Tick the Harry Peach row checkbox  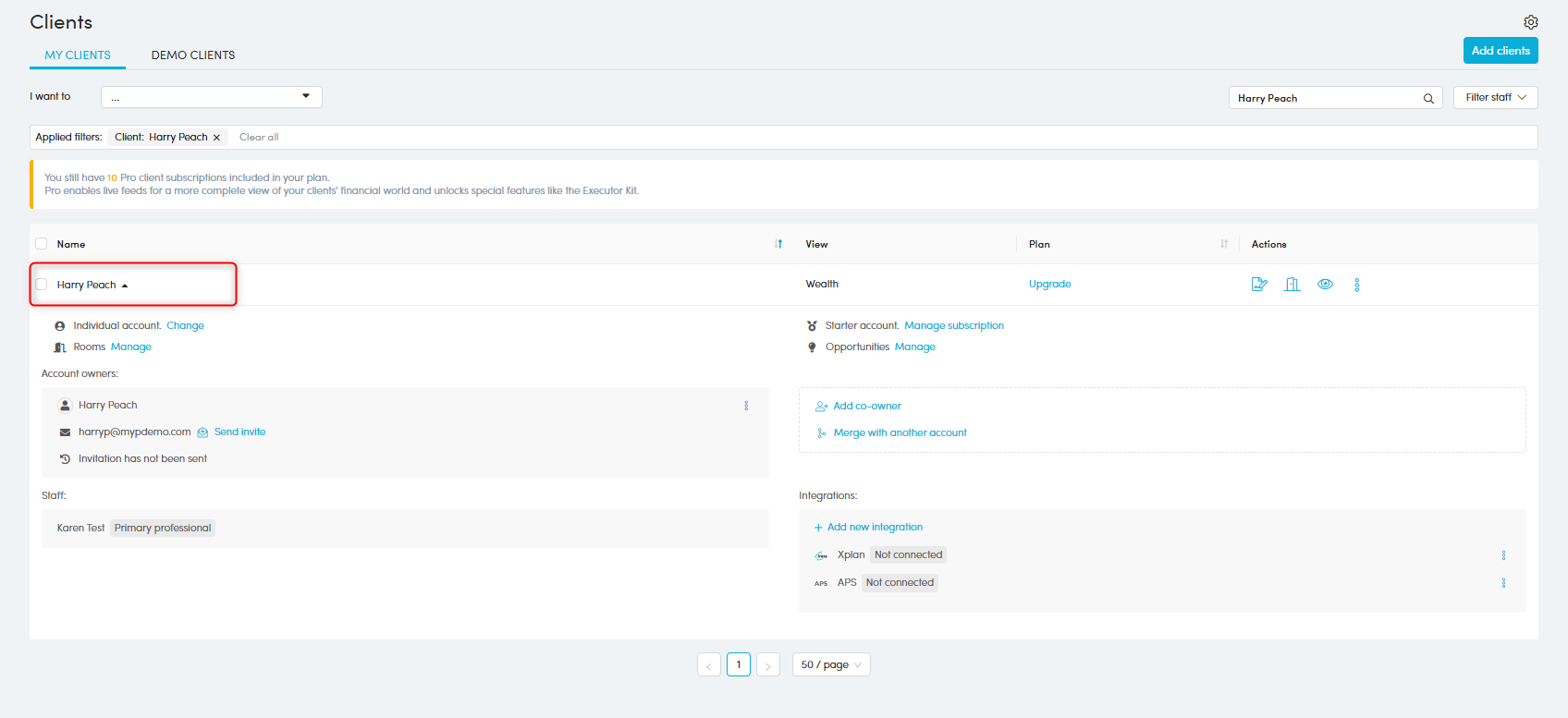point(42,285)
